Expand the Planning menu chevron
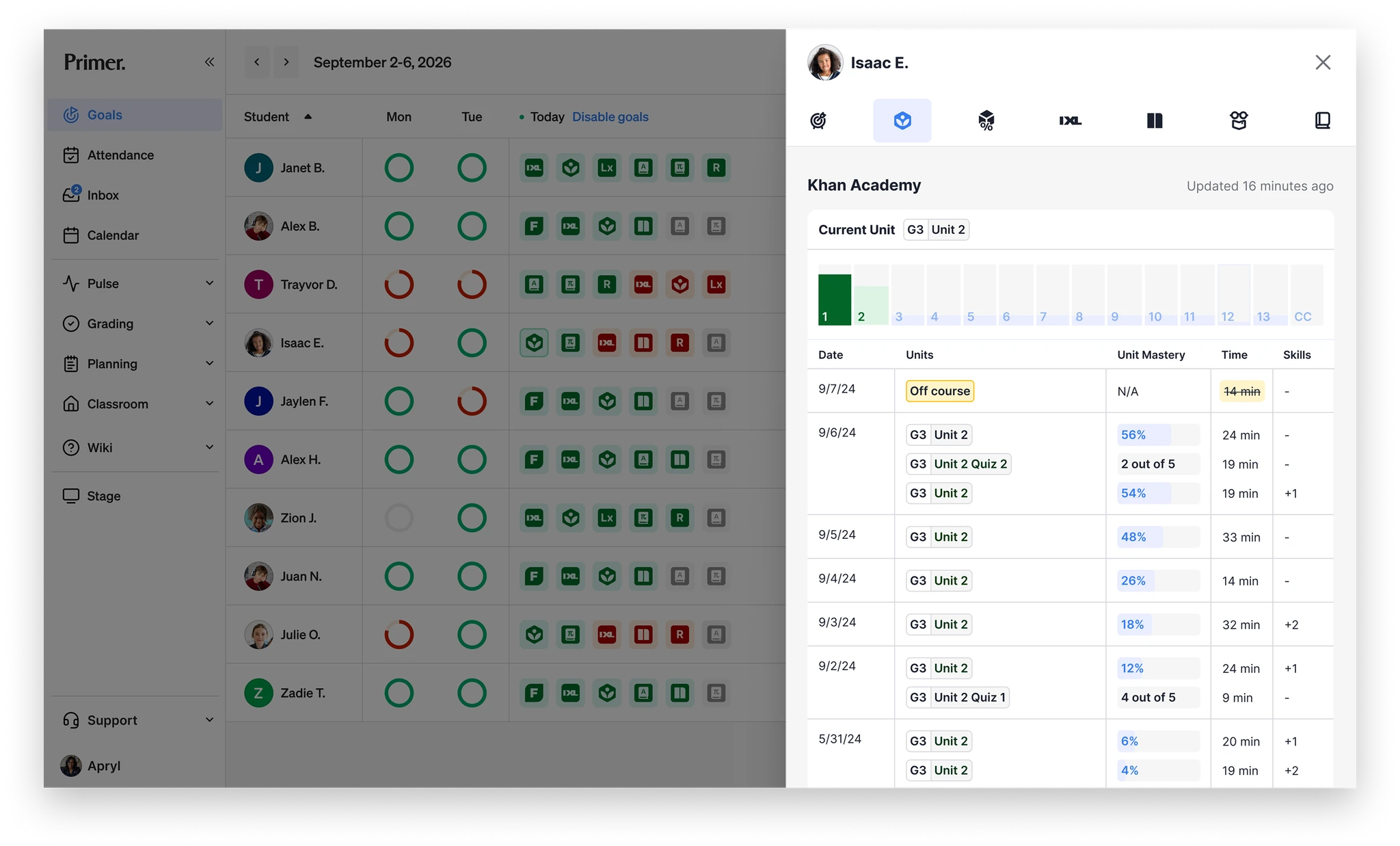Screen dimensions: 1400x846 coord(210,363)
